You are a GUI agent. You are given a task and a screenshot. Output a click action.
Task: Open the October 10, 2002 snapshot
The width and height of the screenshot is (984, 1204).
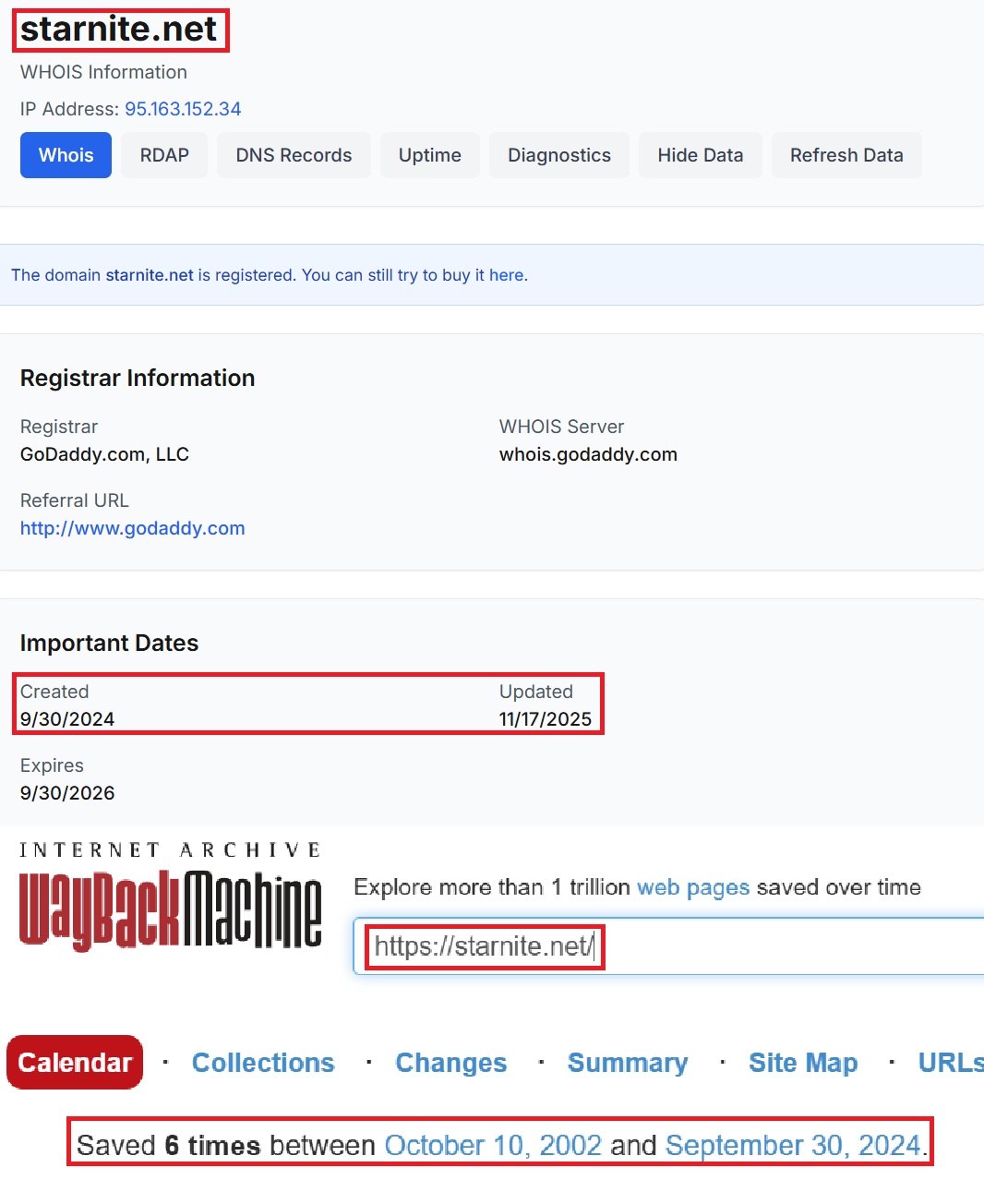[x=493, y=1145]
